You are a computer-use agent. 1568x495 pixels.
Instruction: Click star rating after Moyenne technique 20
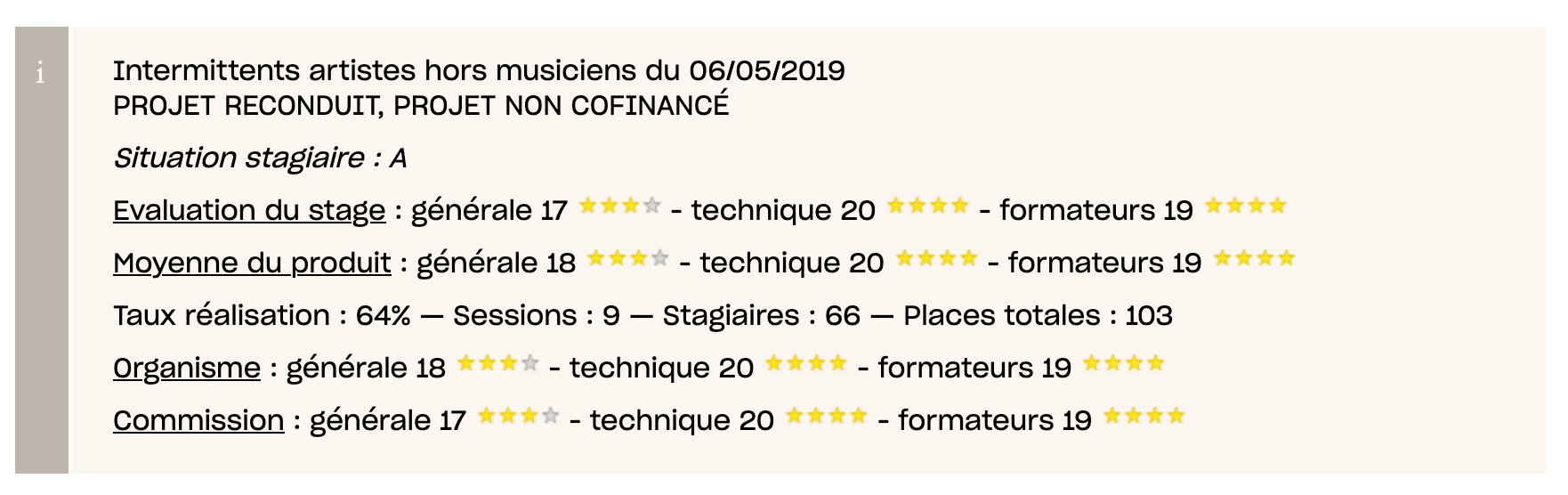coord(937,259)
